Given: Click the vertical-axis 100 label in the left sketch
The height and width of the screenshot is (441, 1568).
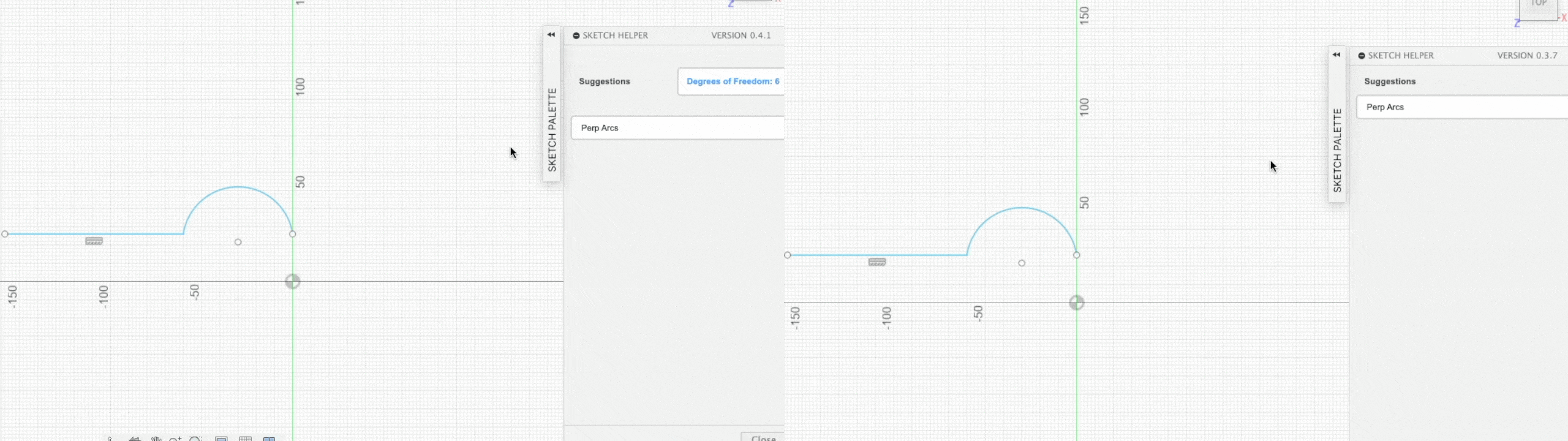Looking at the screenshot, I should click(x=300, y=86).
